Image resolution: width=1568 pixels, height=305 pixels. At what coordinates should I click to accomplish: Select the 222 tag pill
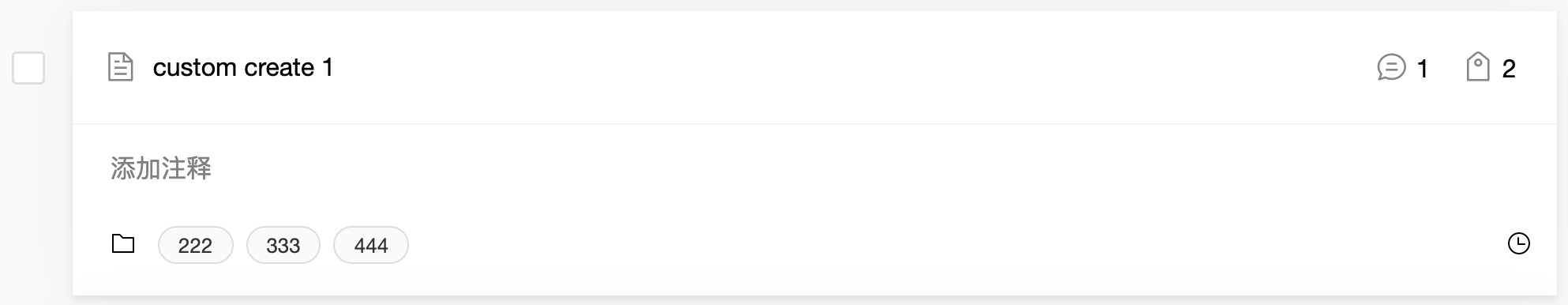[x=195, y=245]
